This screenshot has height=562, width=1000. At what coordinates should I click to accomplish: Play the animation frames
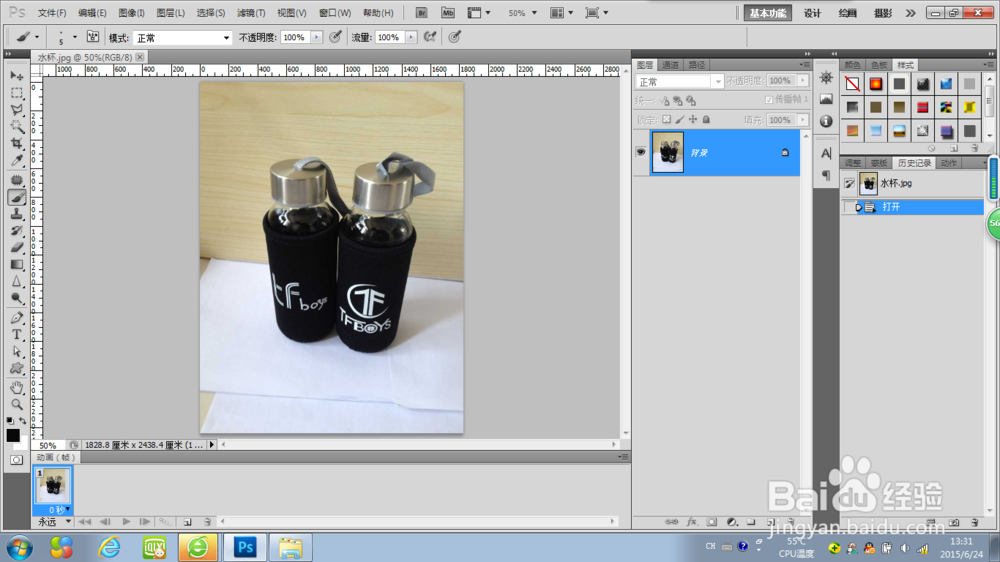click(126, 522)
